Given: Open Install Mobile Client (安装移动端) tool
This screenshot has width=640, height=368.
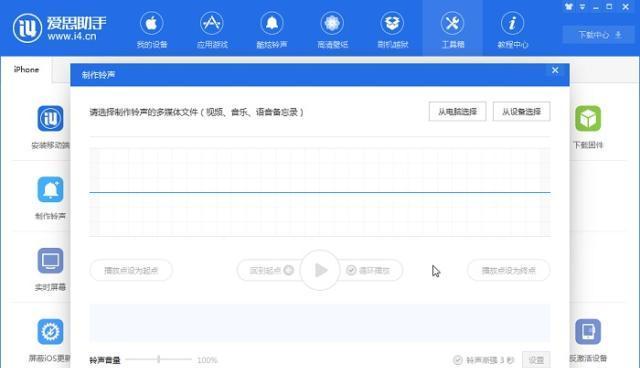Looking at the screenshot, I should [x=50, y=127].
